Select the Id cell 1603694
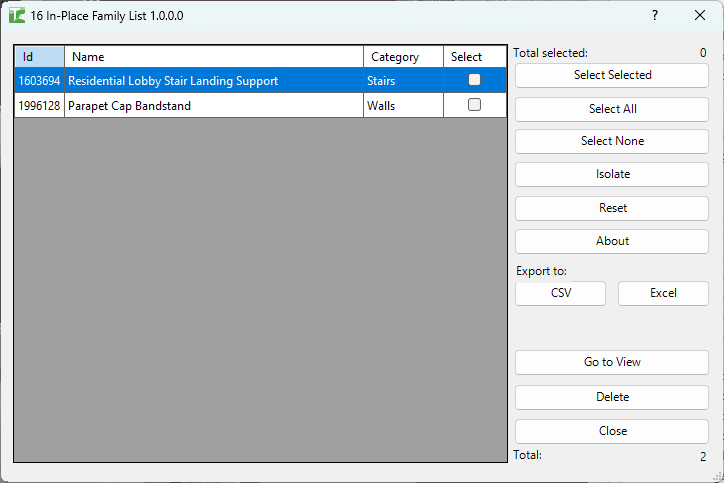The width and height of the screenshot is (724, 483). point(39,80)
